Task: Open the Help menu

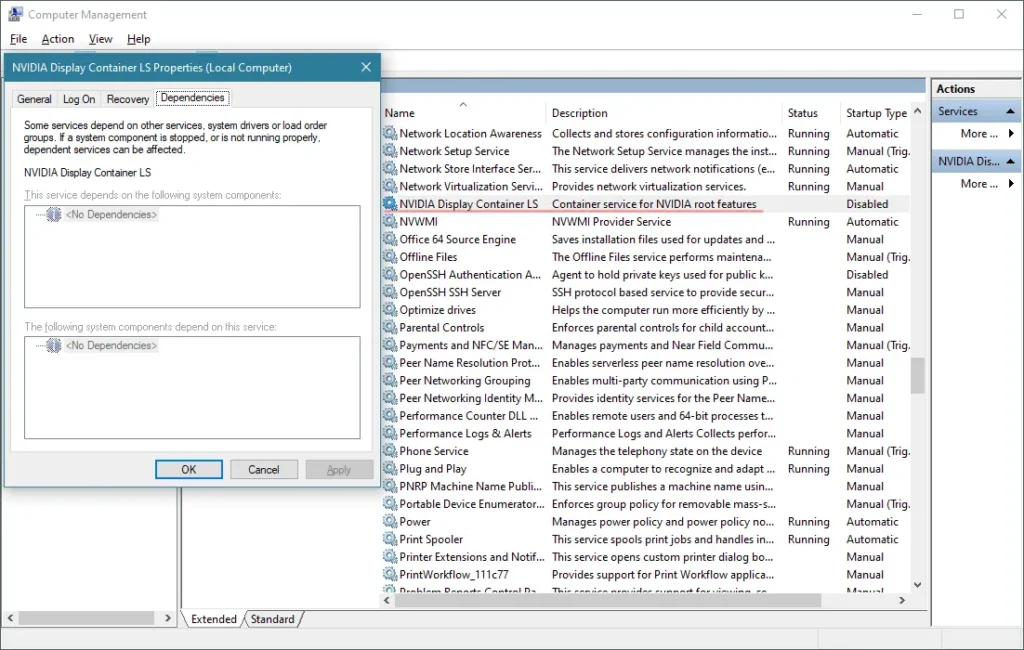Action: tap(138, 39)
